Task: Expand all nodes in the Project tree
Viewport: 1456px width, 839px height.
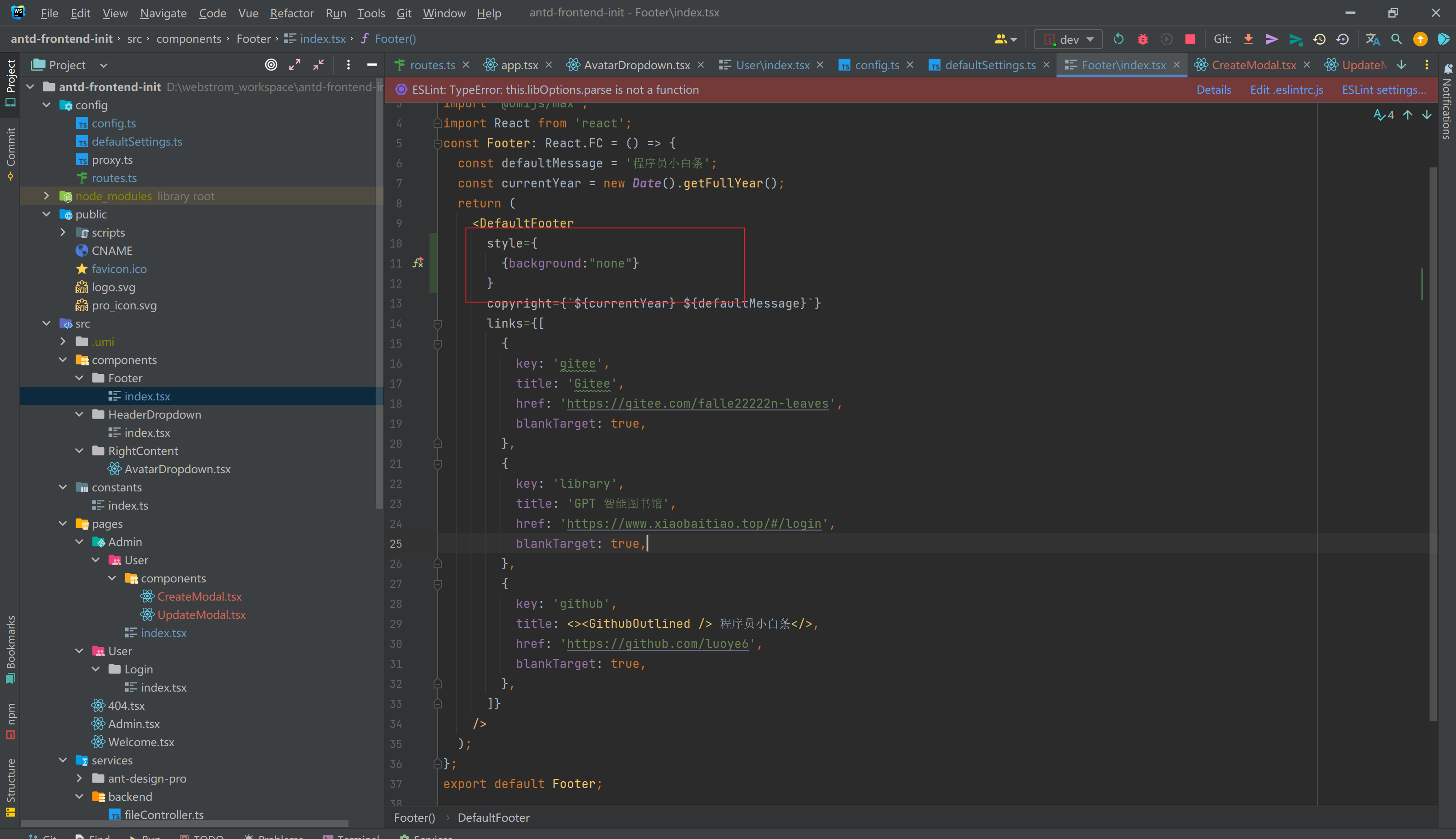Action: tap(294, 65)
